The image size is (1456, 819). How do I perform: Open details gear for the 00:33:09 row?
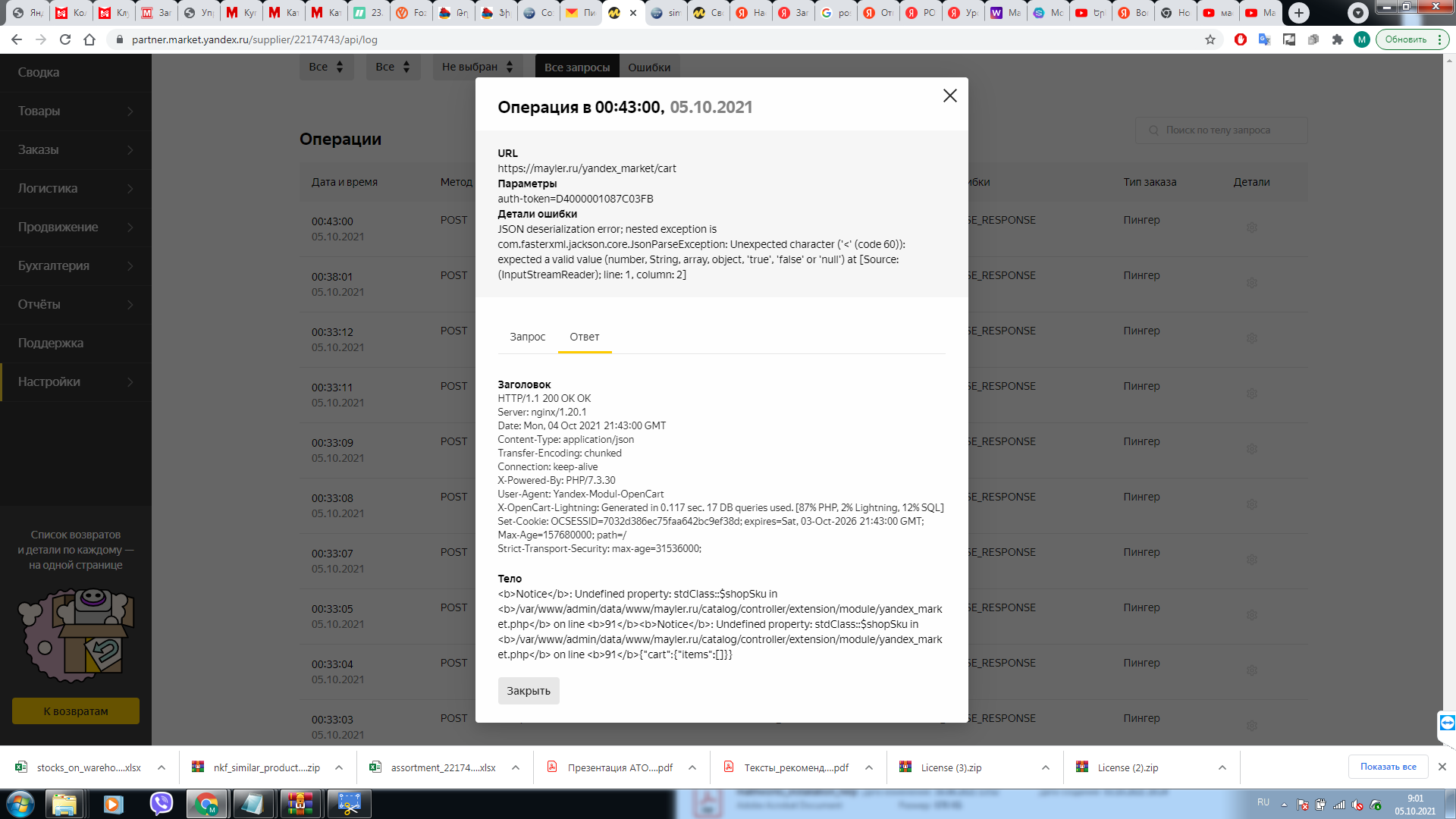point(1252,449)
